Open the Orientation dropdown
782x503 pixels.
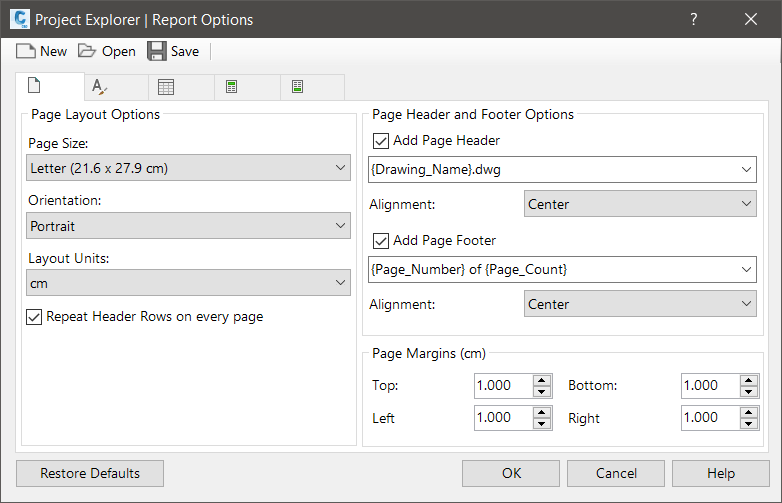(189, 226)
